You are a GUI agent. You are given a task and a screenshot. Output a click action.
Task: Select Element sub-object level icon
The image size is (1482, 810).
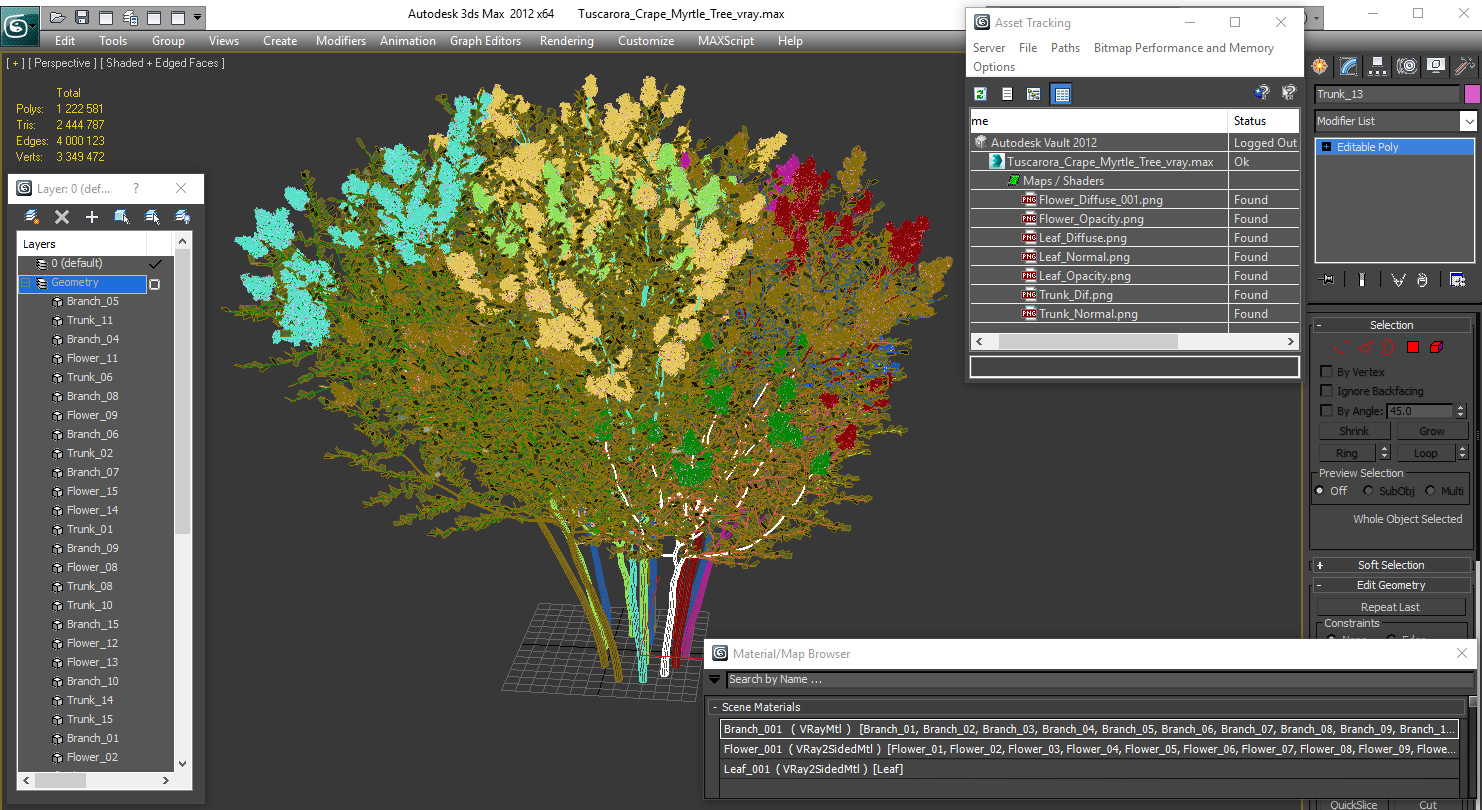click(1437, 347)
